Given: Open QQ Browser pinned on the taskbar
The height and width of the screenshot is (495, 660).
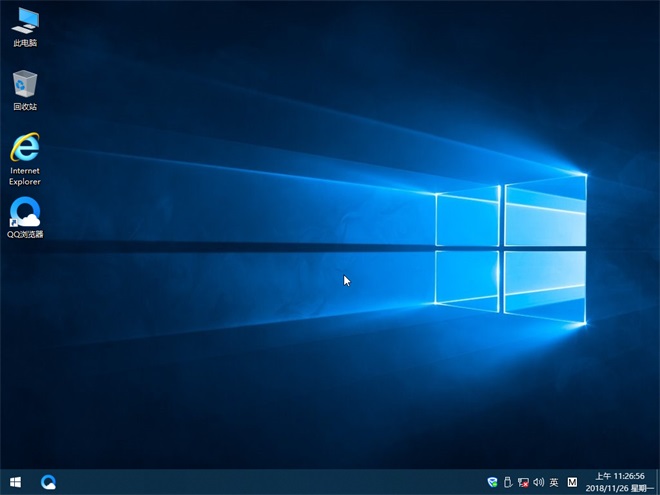Looking at the screenshot, I should 48,482.
